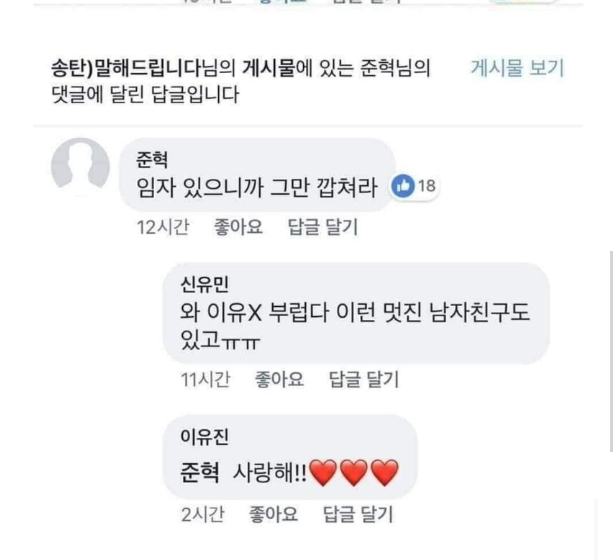Open 준혁's profile name above the first comment
This screenshot has height=560, width=613.
tap(152, 158)
